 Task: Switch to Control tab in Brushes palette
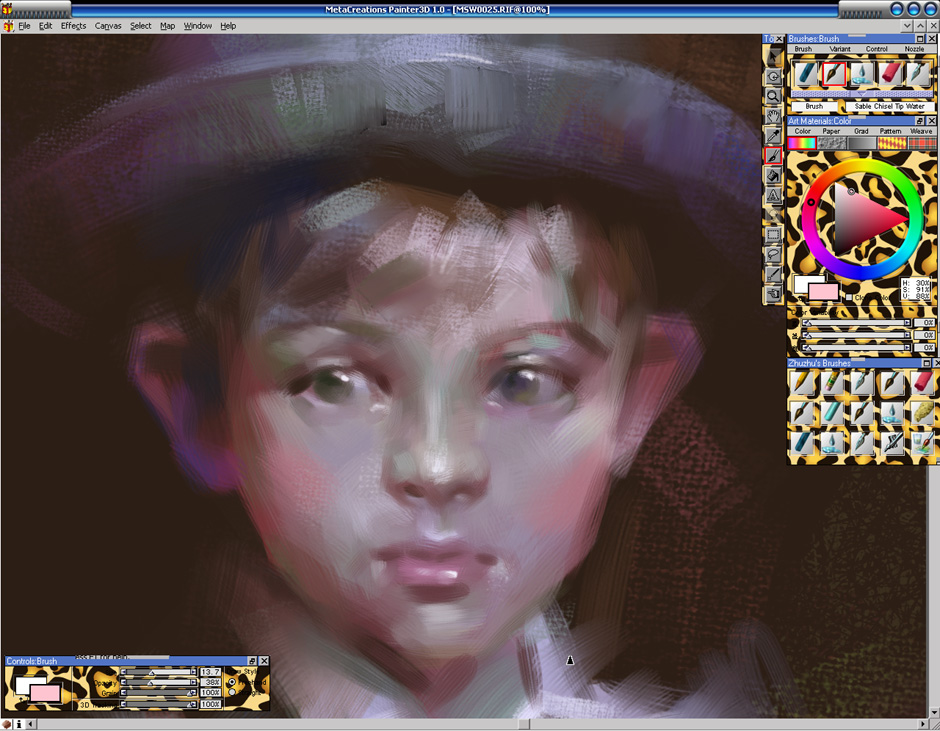876,49
